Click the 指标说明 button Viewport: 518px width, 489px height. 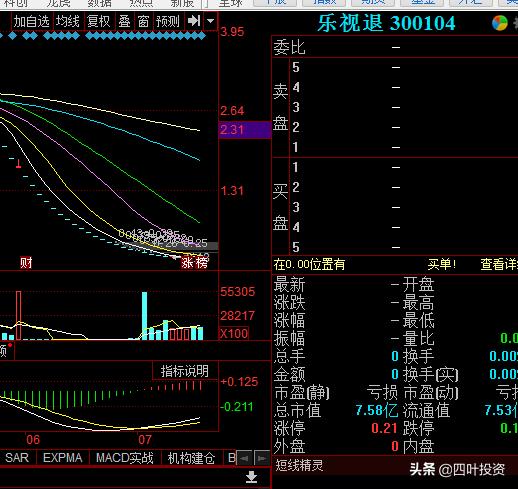pyautogui.click(x=185, y=371)
